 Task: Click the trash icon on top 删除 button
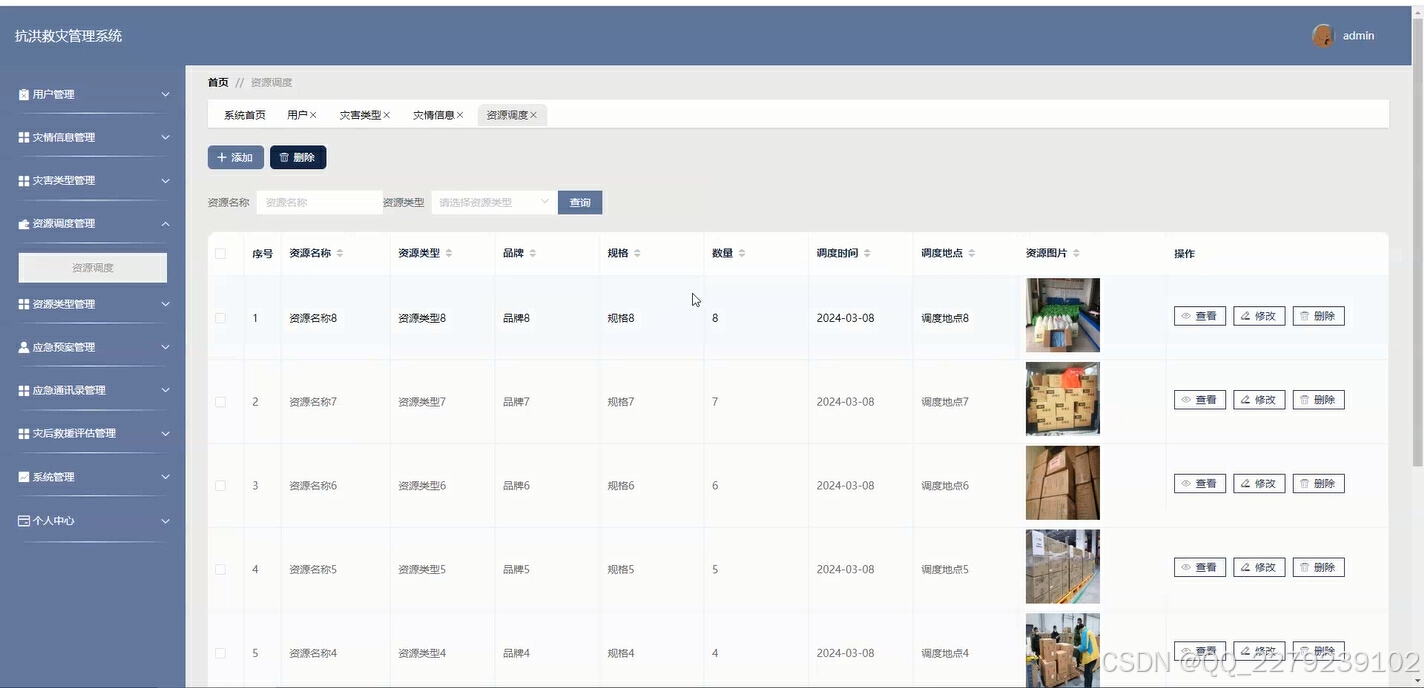285,157
